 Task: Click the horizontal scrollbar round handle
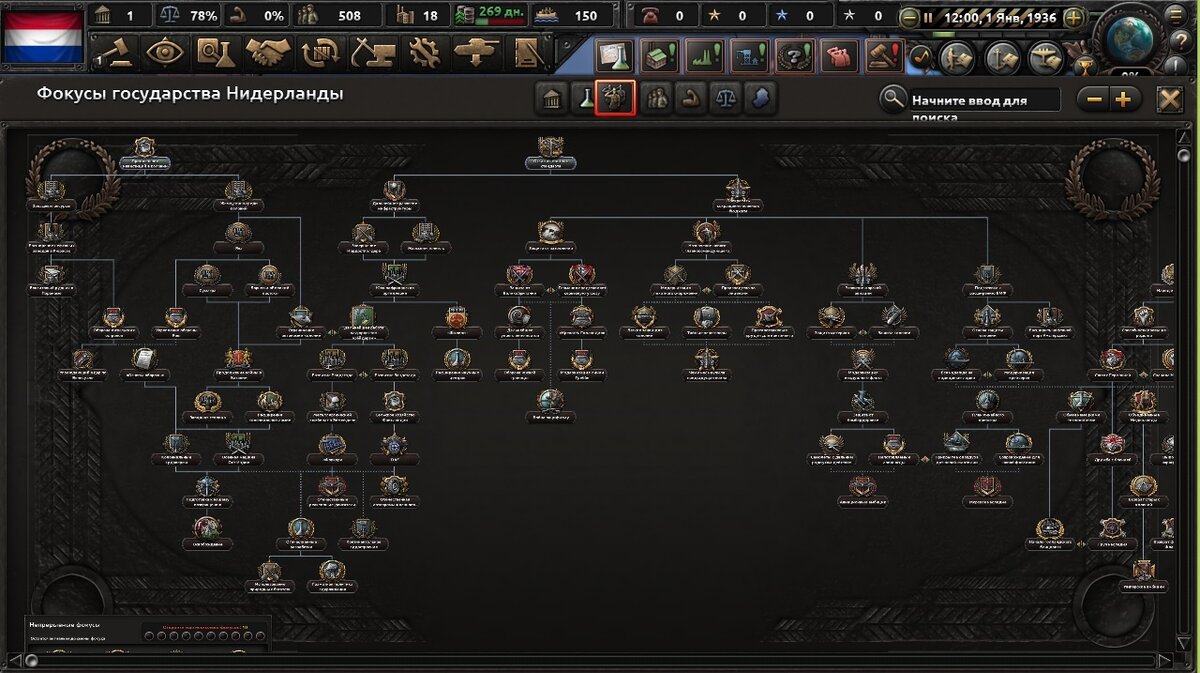(34, 660)
